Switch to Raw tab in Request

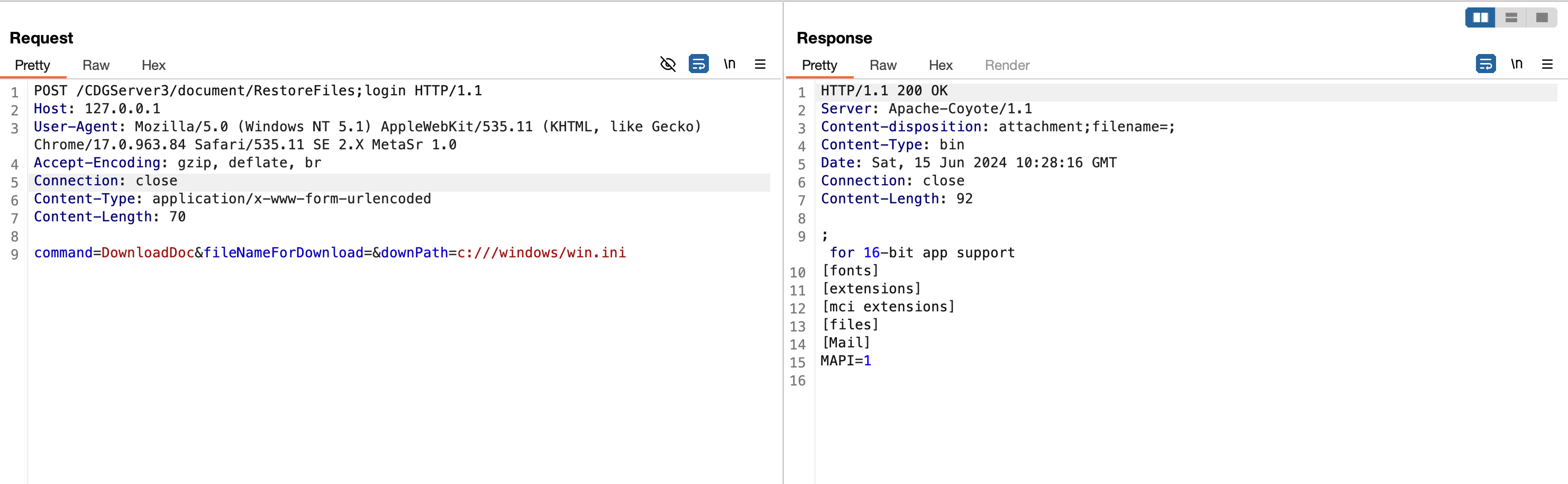click(x=96, y=65)
